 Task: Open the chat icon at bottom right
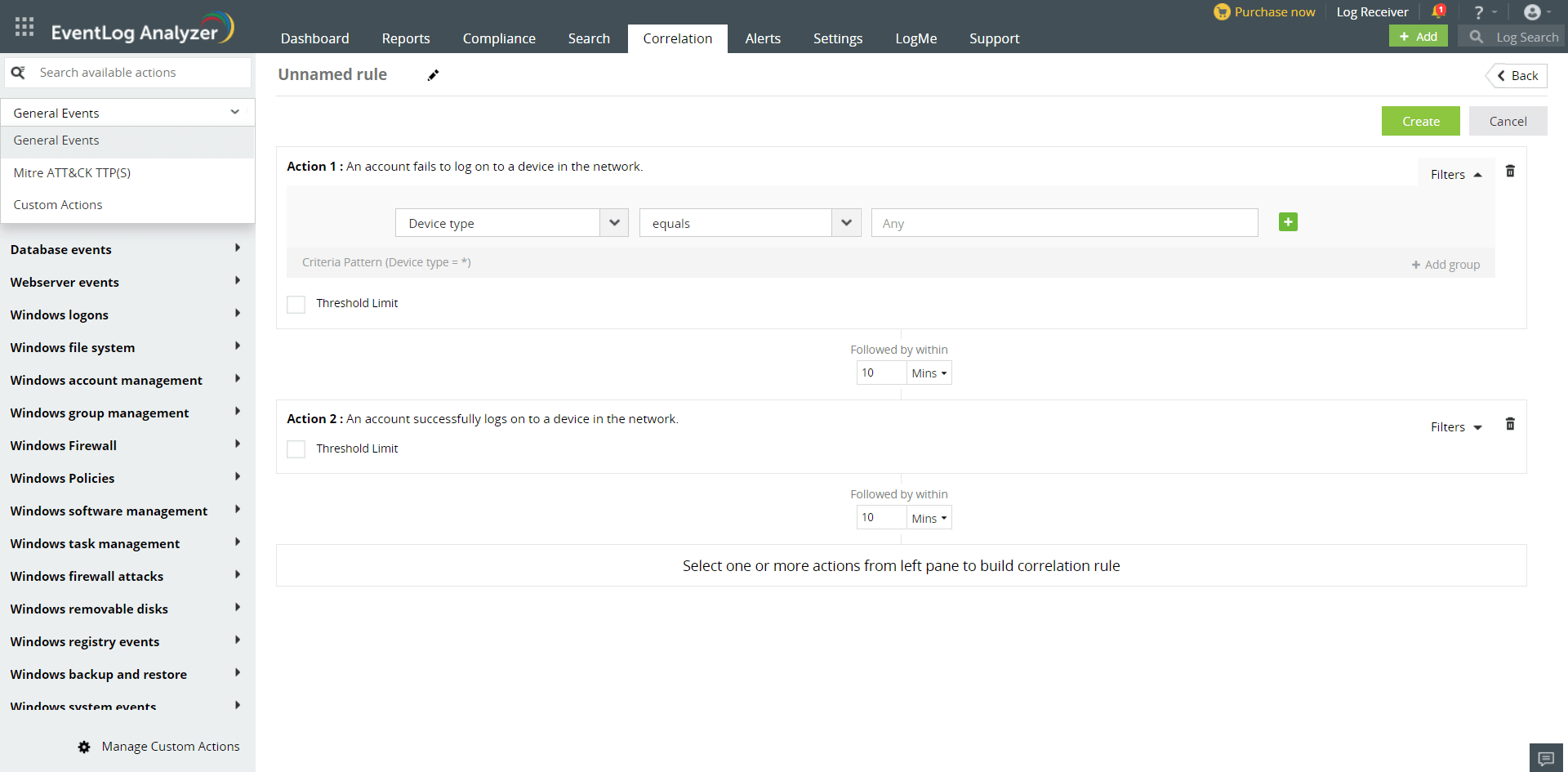pos(1545,758)
